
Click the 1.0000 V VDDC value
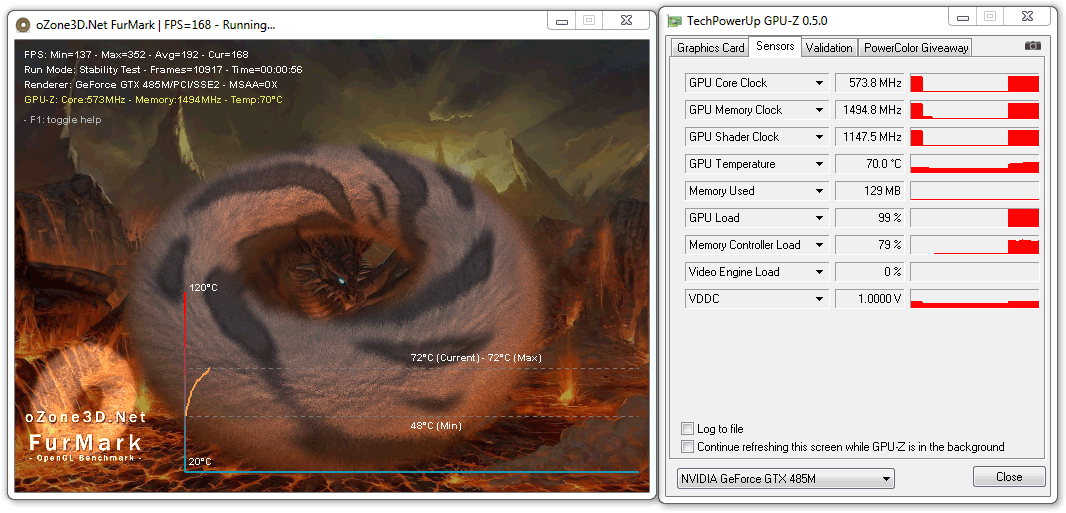point(870,299)
